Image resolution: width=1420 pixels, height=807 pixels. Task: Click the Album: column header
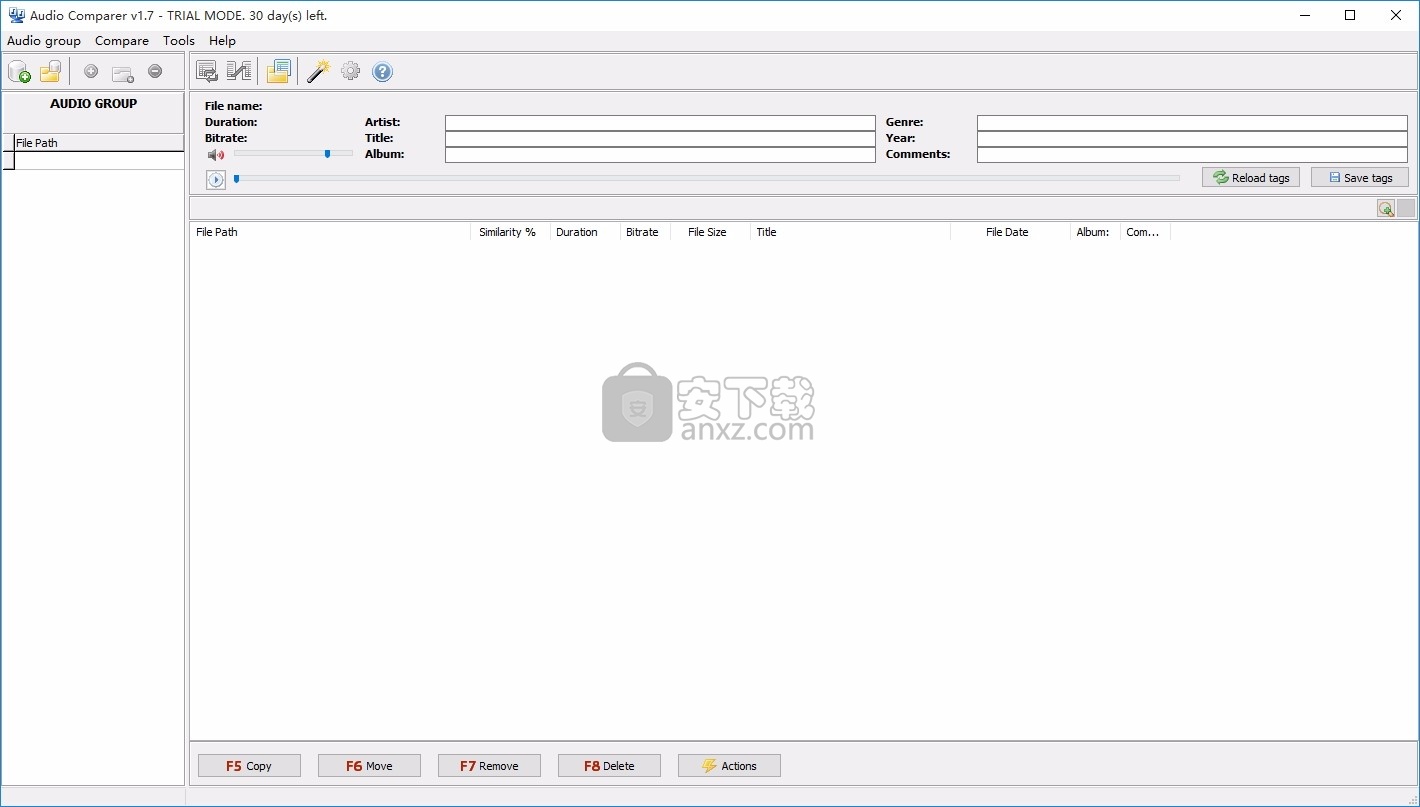[1095, 232]
